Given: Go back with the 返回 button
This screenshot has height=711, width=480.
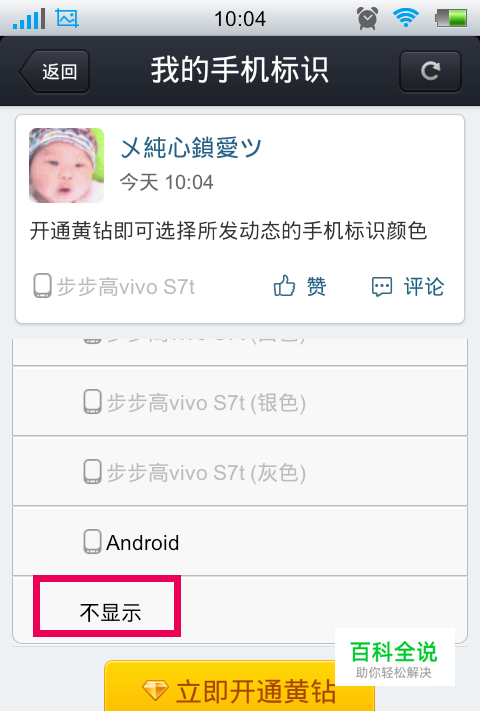Looking at the screenshot, I should pos(54,71).
